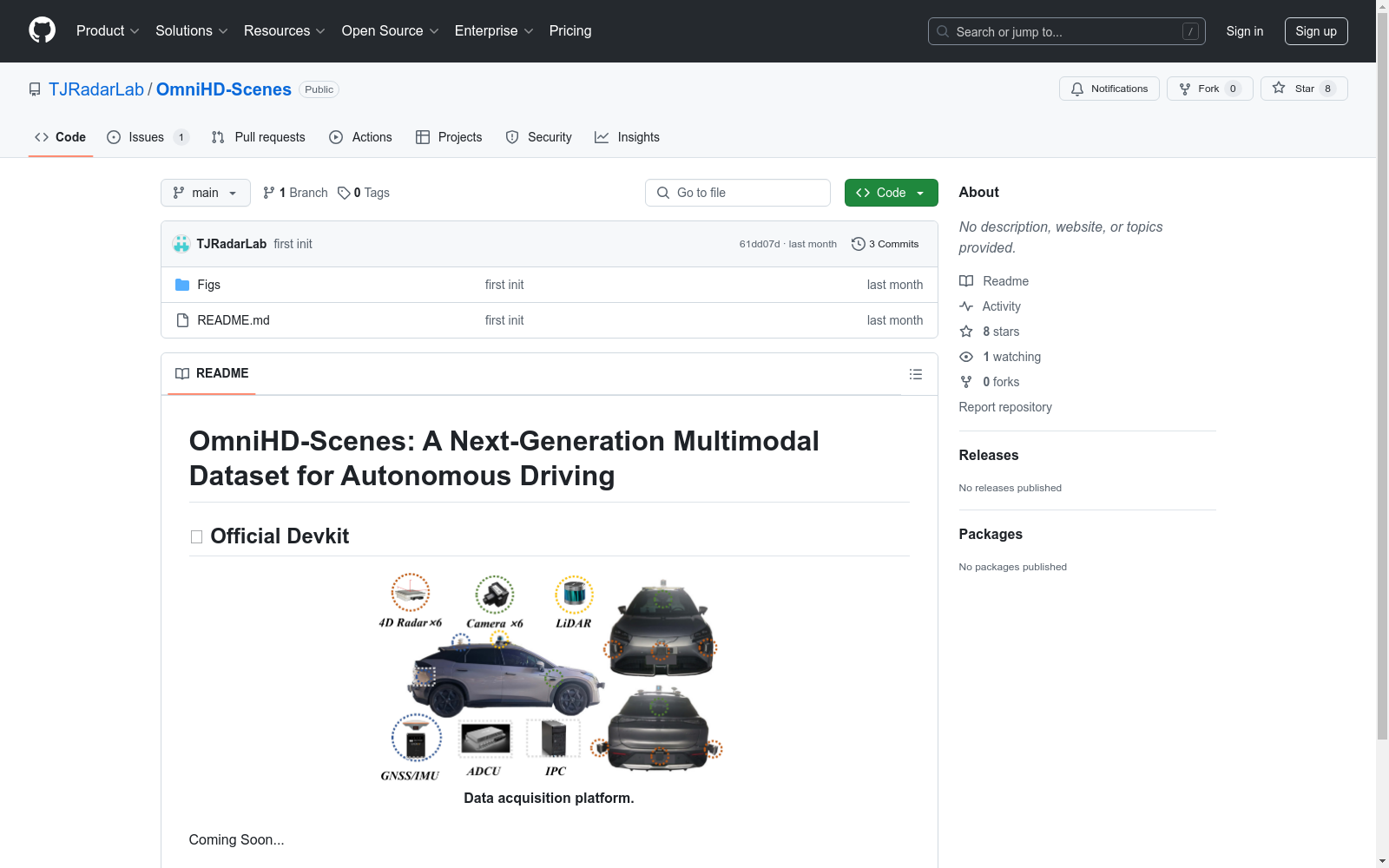Click the pulse icon beside Activity
Screen dimensions: 1389x868
point(966,306)
